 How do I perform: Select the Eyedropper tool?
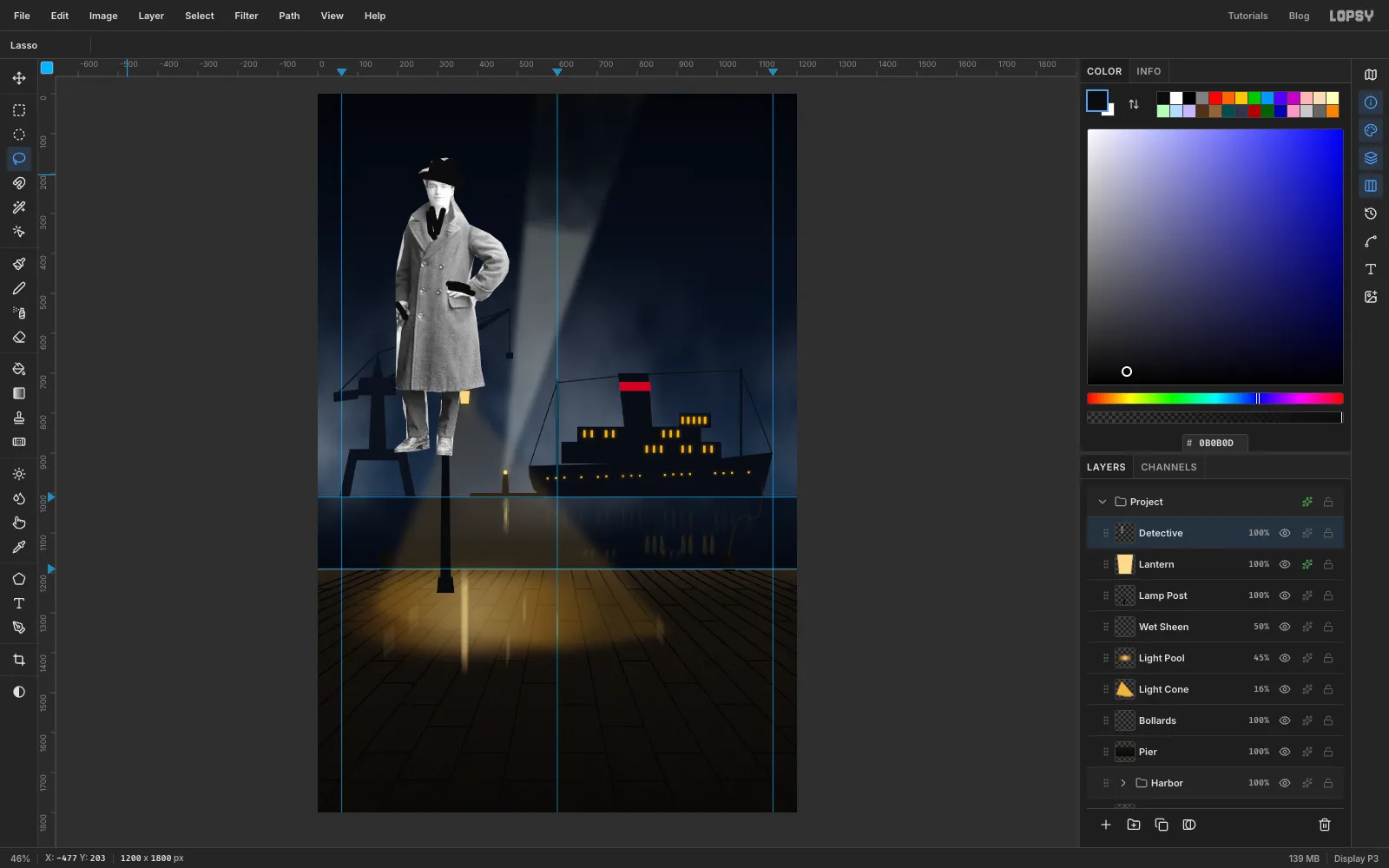[x=19, y=547]
